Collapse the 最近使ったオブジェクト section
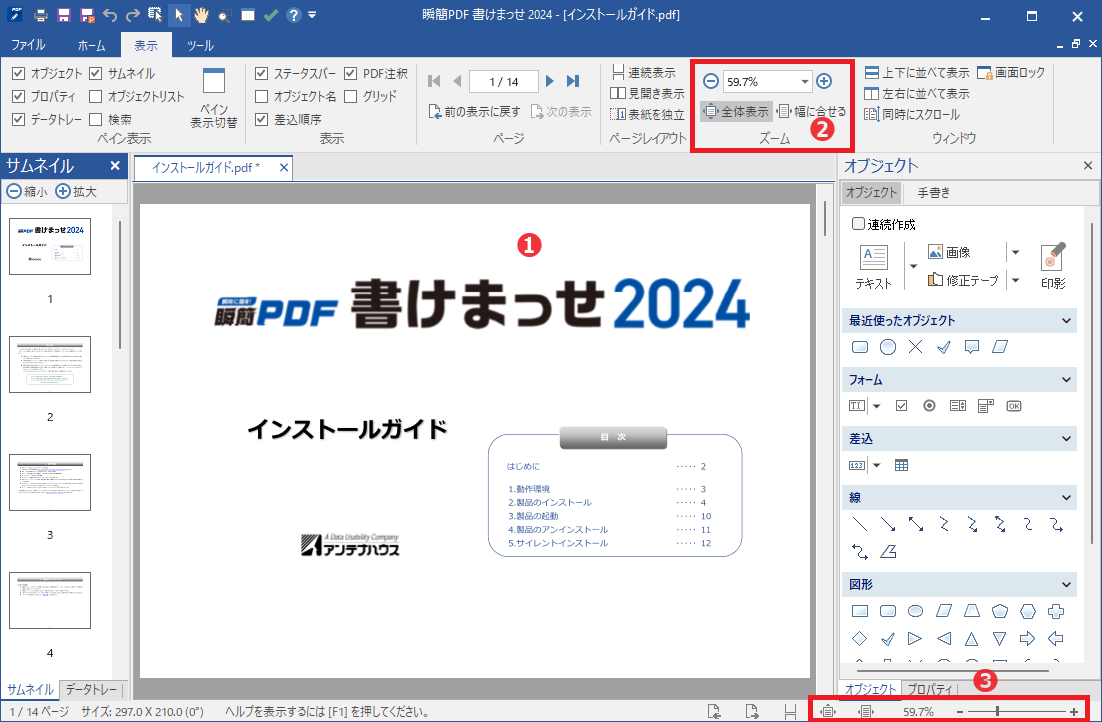This screenshot has width=1102, height=722. point(1066,321)
